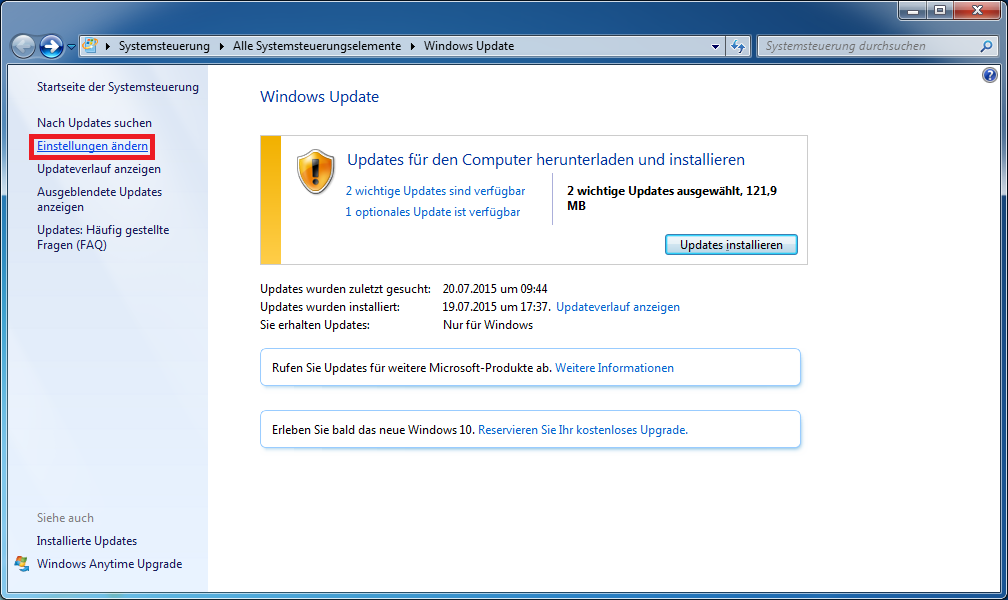1008x600 pixels.
Task: Click the heading Updates für den Computer herunterladen
Action: click(x=546, y=159)
